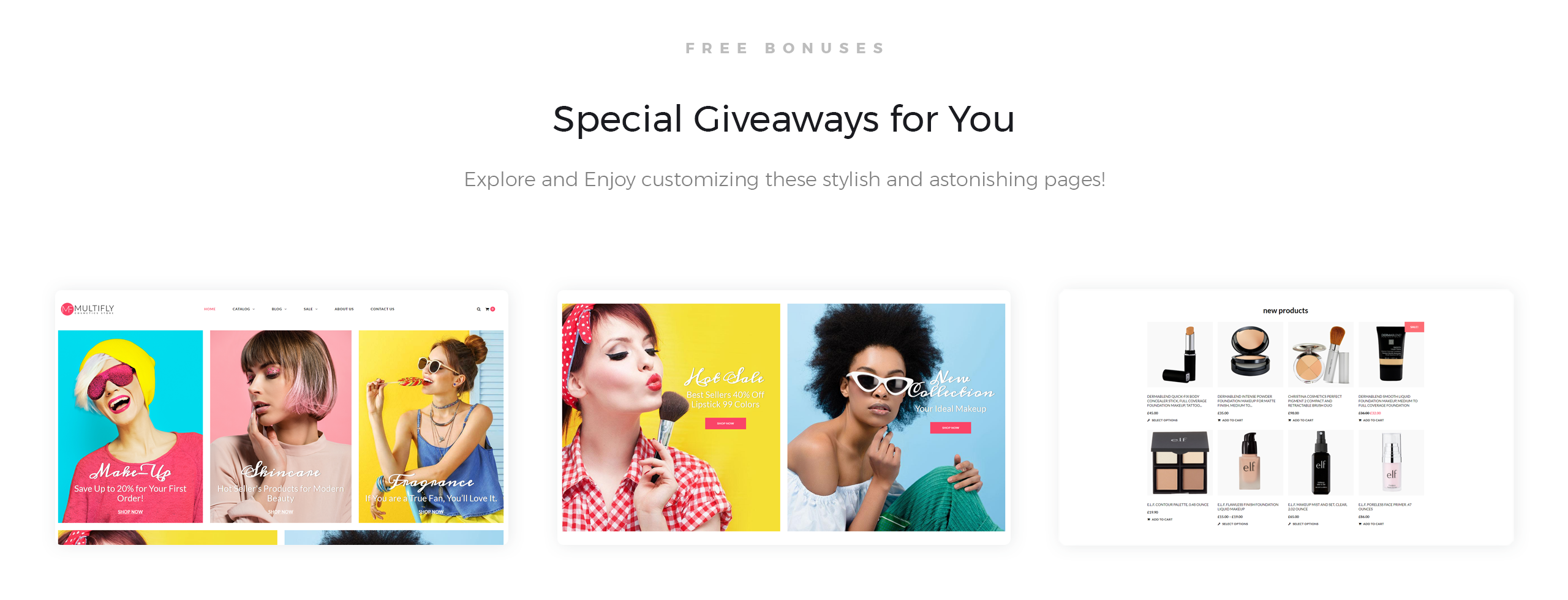Viewport: 1568px width, 600px height.
Task: Select options for E.L.F. Flawless Finish Foundation
Action: [x=1232, y=524]
